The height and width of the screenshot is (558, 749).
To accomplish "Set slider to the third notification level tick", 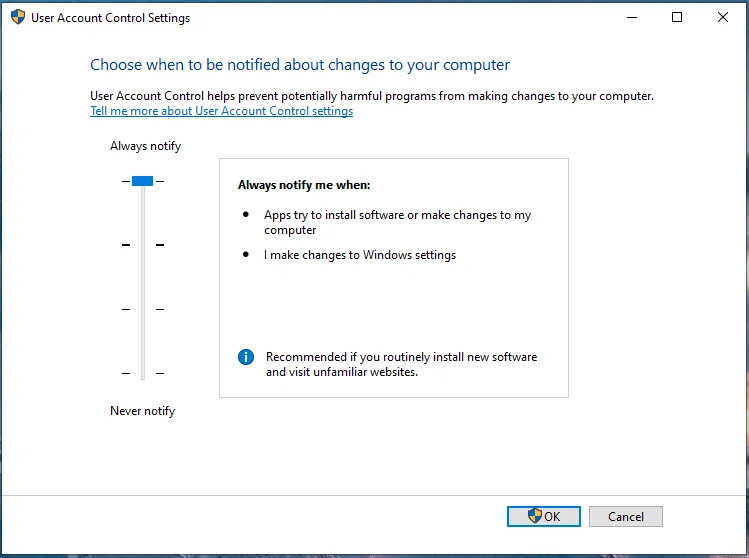I will 143,310.
